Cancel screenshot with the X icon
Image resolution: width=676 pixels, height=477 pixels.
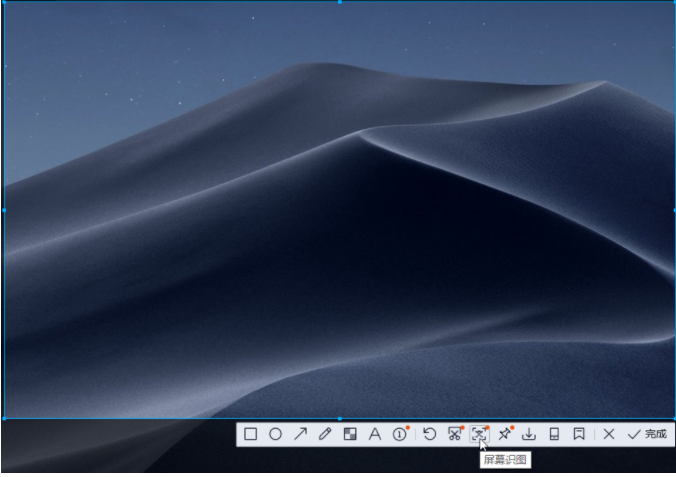(x=609, y=434)
